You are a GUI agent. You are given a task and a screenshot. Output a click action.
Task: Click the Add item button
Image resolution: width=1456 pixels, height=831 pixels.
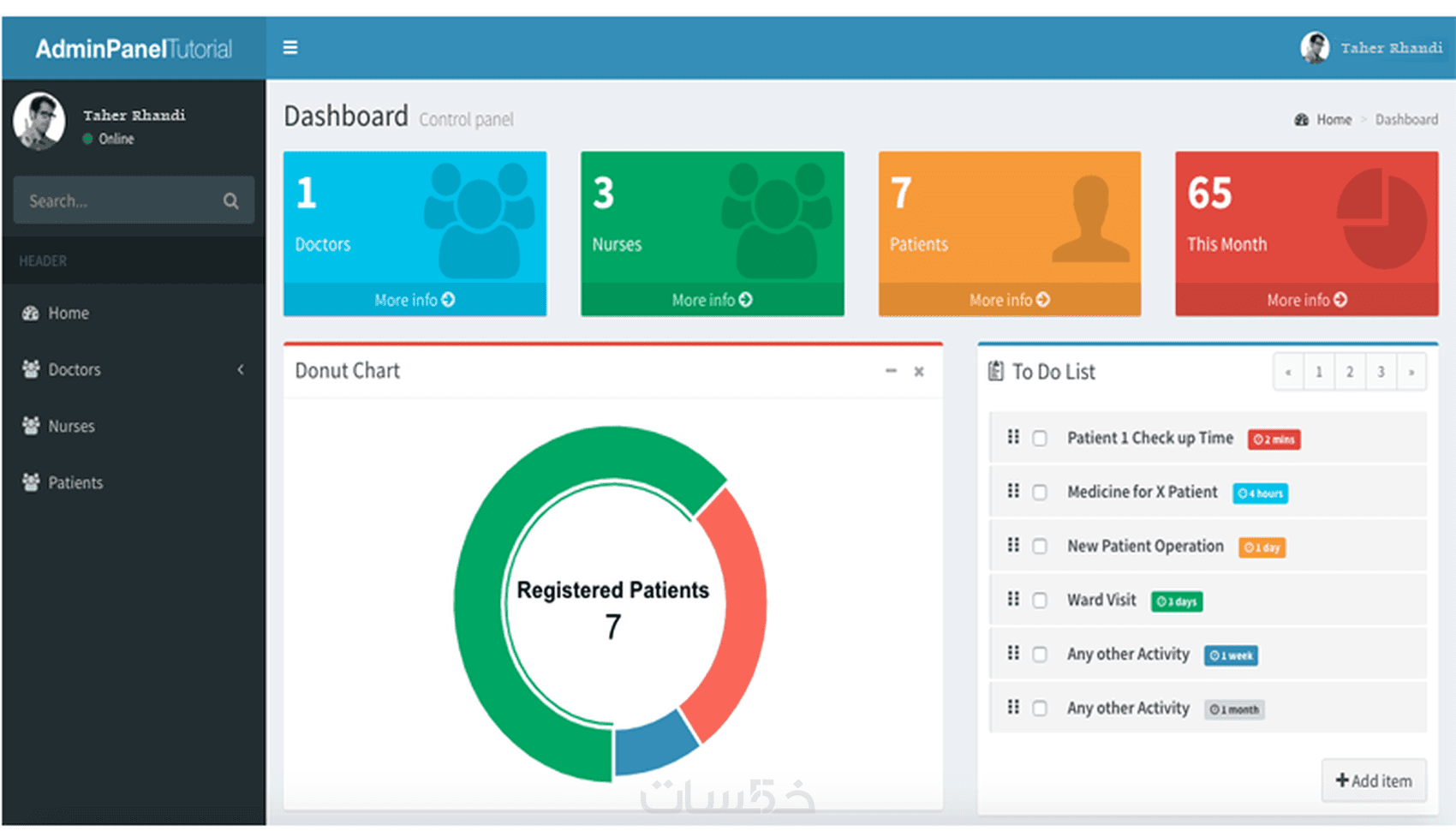click(1374, 780)
